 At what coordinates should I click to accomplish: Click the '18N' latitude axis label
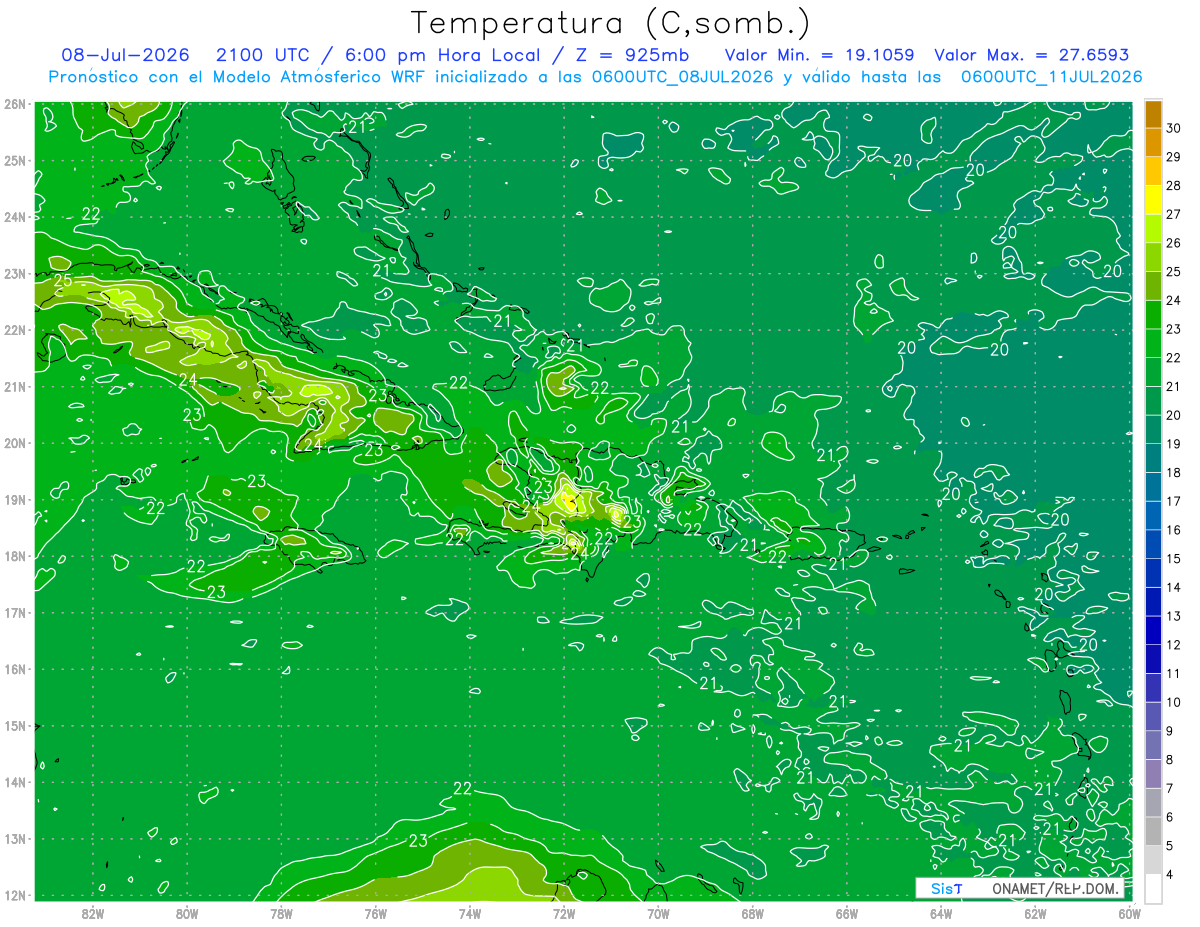point(15,556)
